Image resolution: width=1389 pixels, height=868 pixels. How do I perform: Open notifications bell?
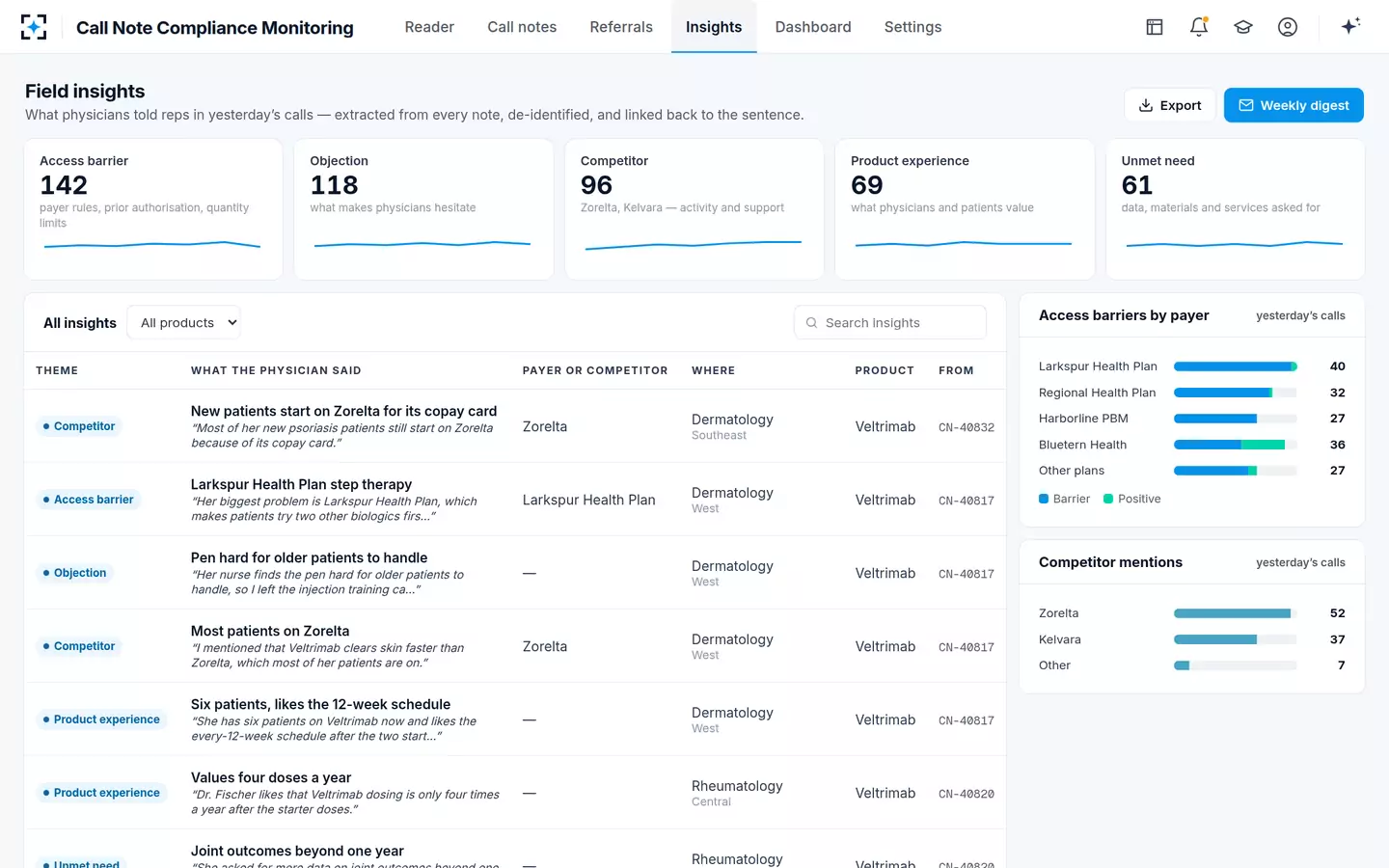(x=1199, y=27)
